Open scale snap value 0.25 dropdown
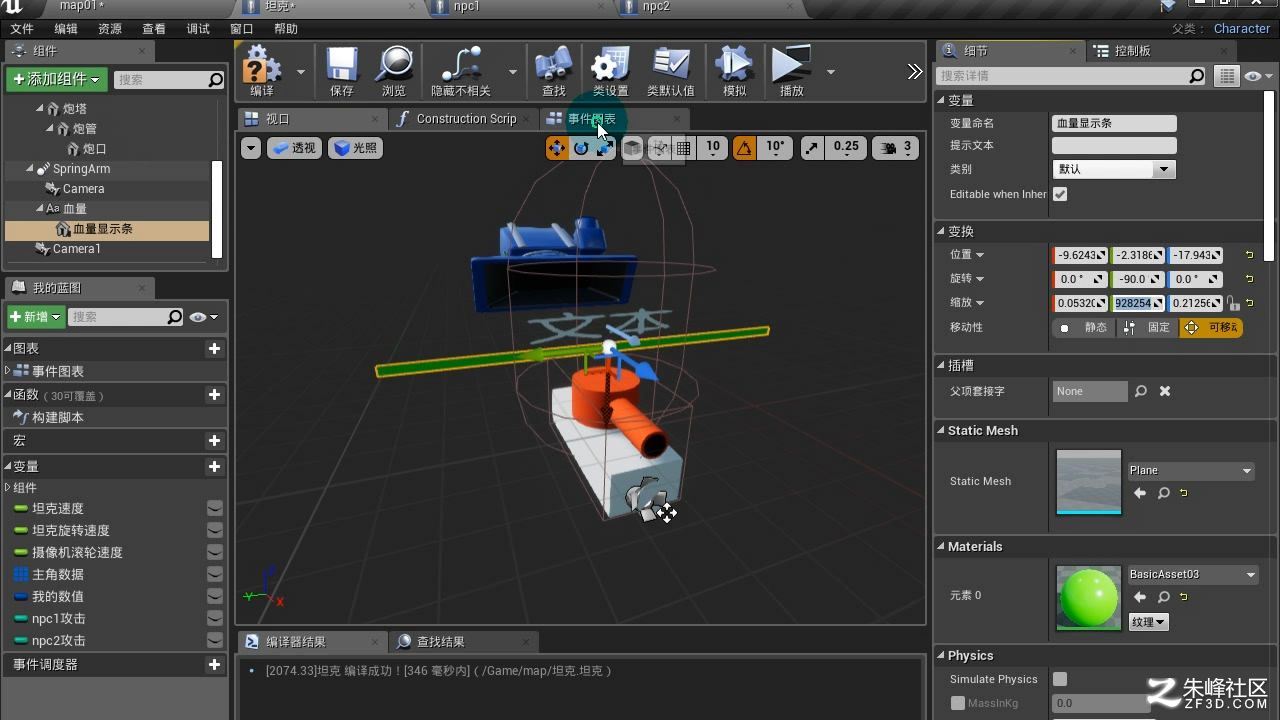The height and width of the screenshot is (720, 1280). [x=846, y=147]
